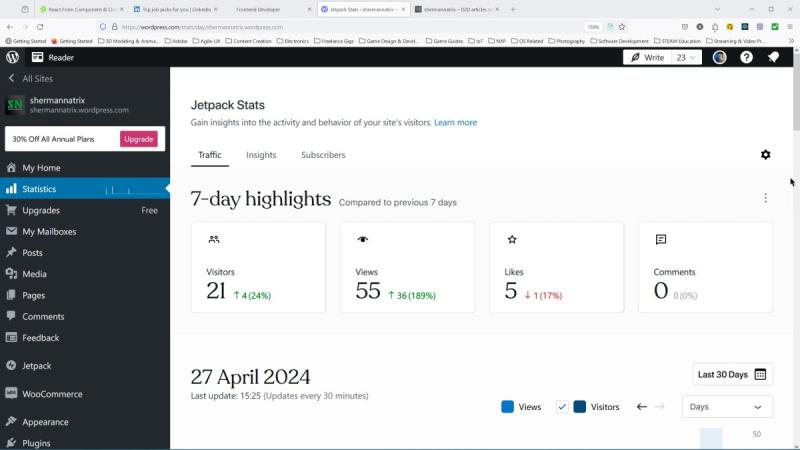Select Posts in the sidebar

click(32, 253)
